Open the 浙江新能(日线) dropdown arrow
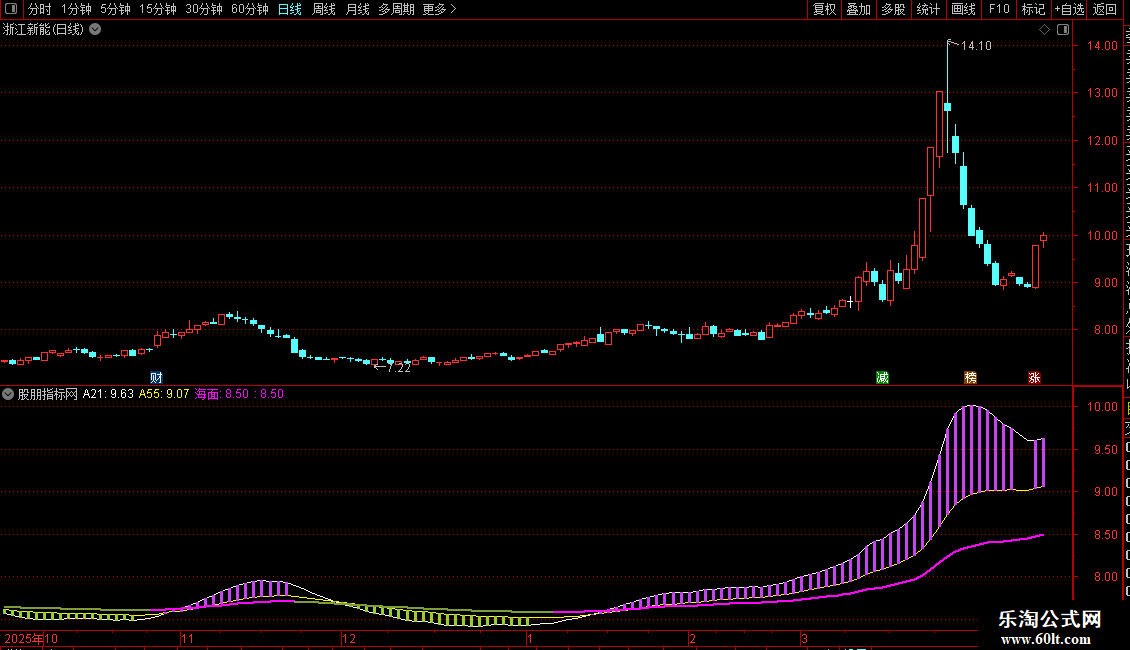 pyautogui.click(x=95, y=30)
